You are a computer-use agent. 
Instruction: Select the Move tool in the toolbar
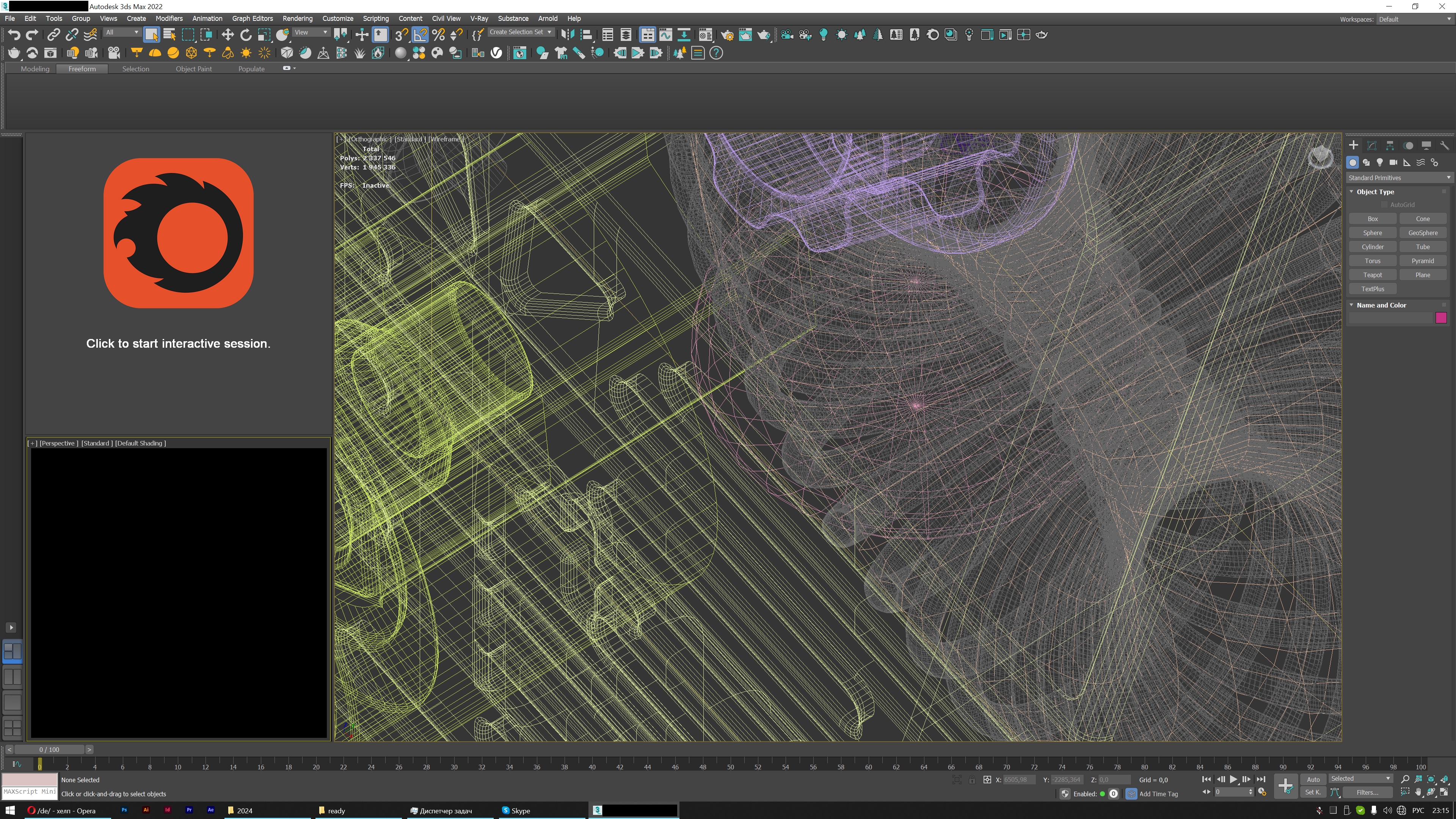[227, 35]
